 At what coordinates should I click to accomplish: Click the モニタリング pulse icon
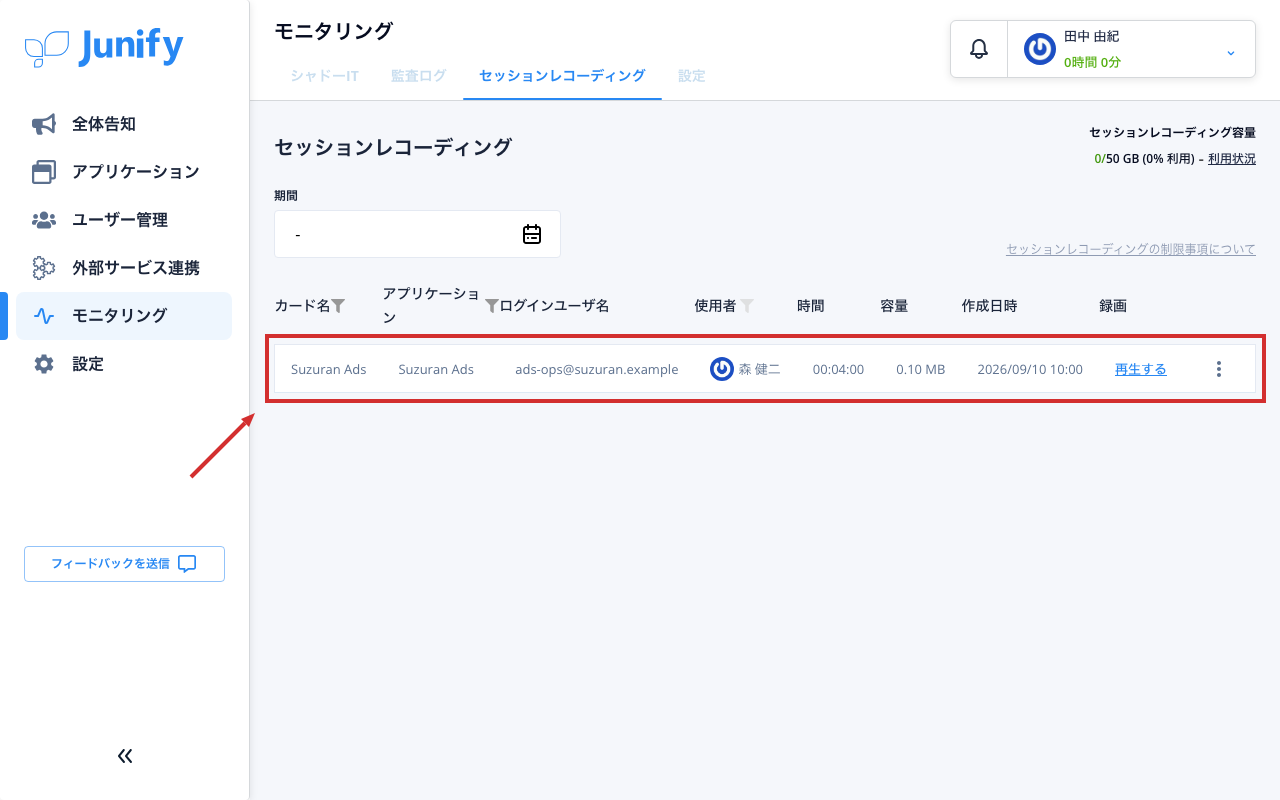(44, 316)
